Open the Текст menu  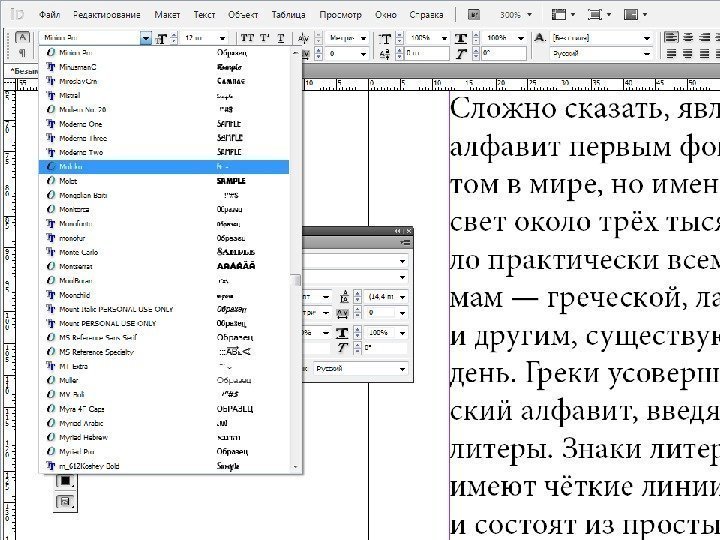click(x=204, y=15)
